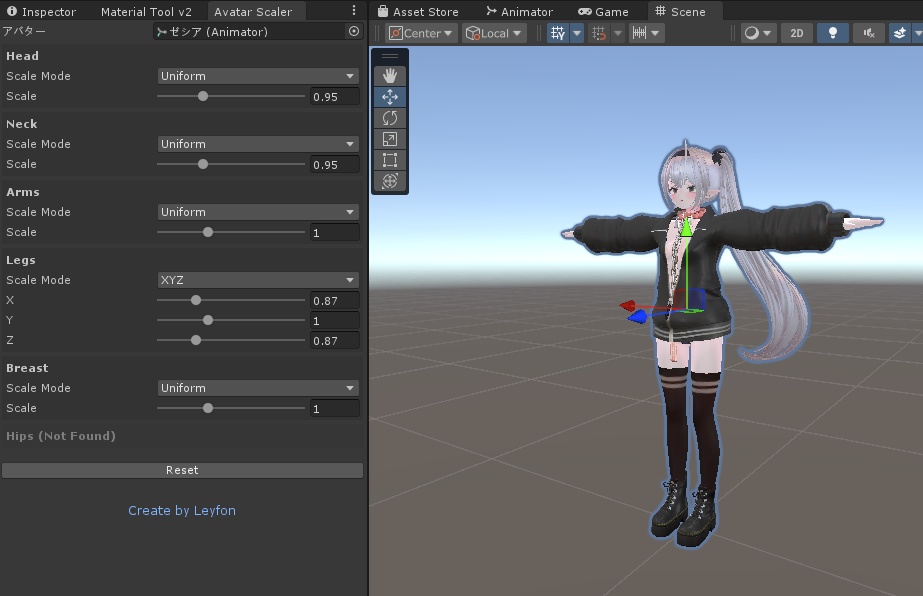Click the Reset button

[x=182, y=470]
